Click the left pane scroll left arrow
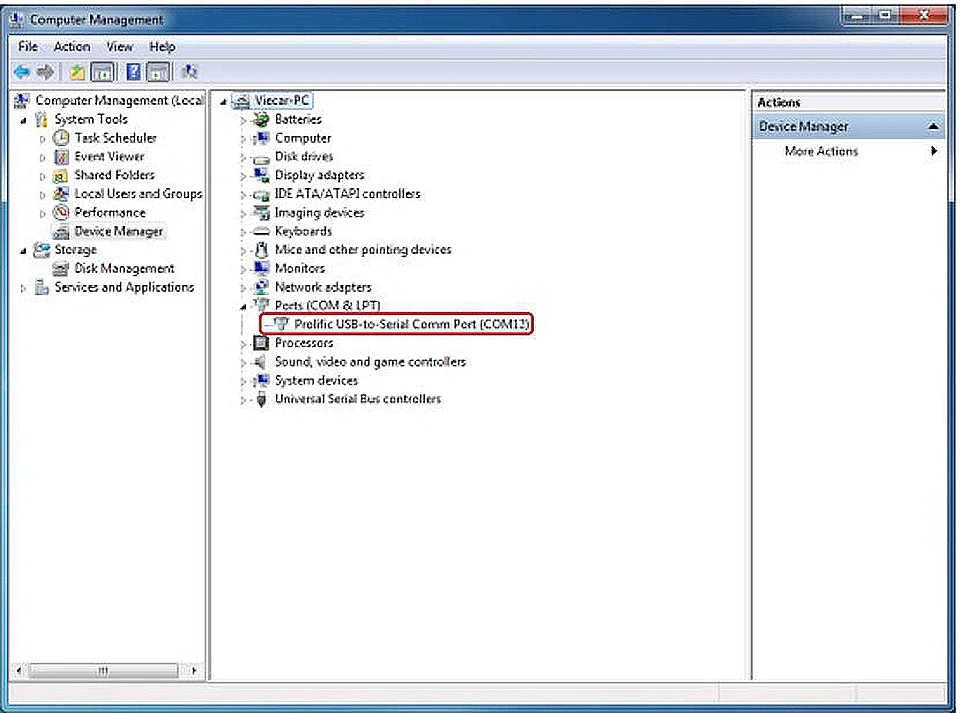This screenshot has height=713, width=960. point(19,671)
